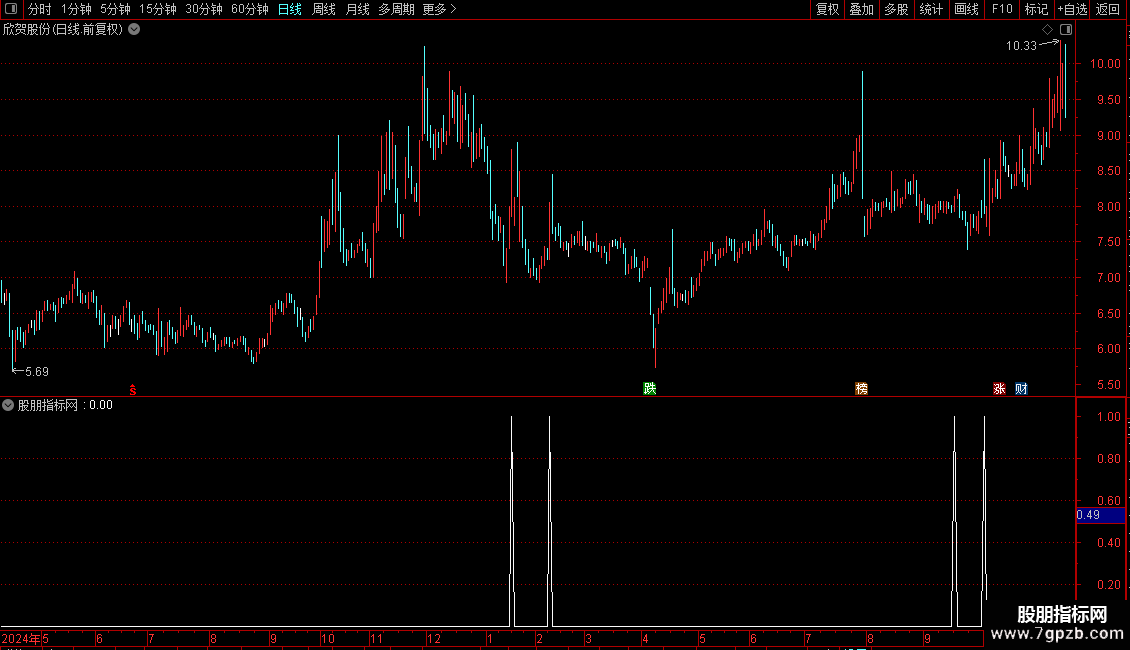Open the 复权 adjustment options
This screenshot has width=1130, height=650.
click(827, 9)
